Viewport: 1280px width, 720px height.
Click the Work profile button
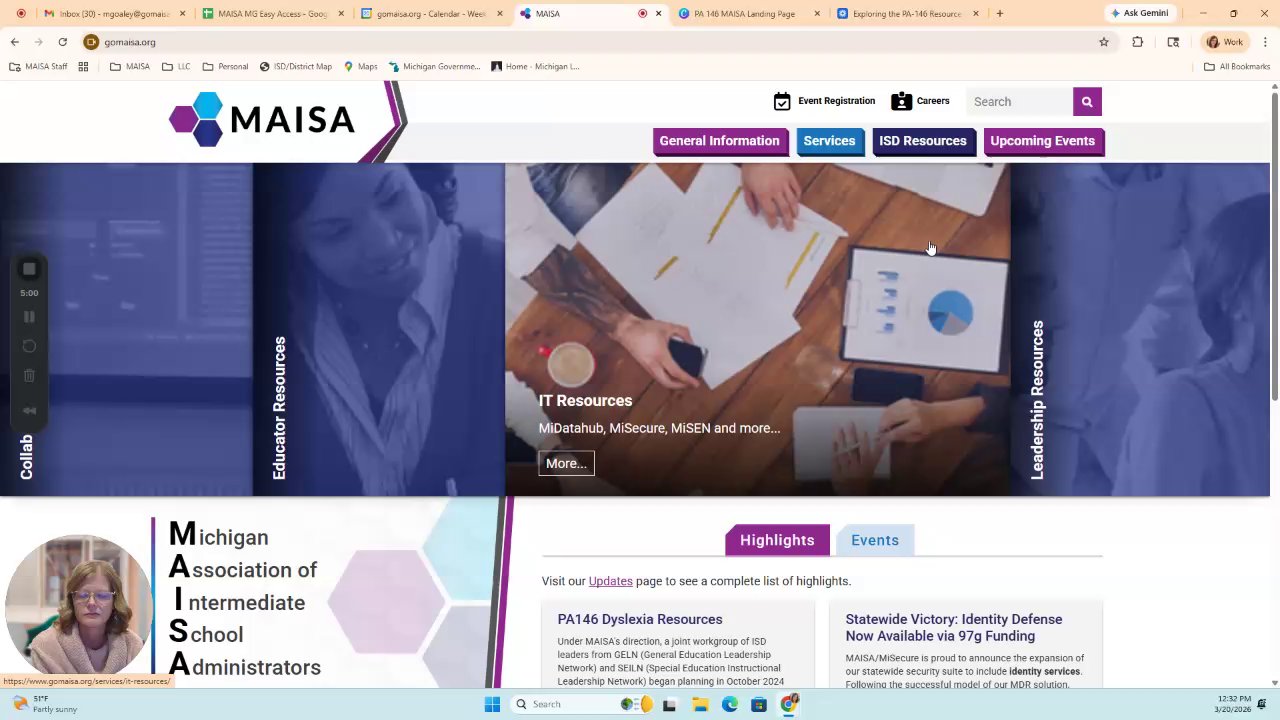(1225, 42)
